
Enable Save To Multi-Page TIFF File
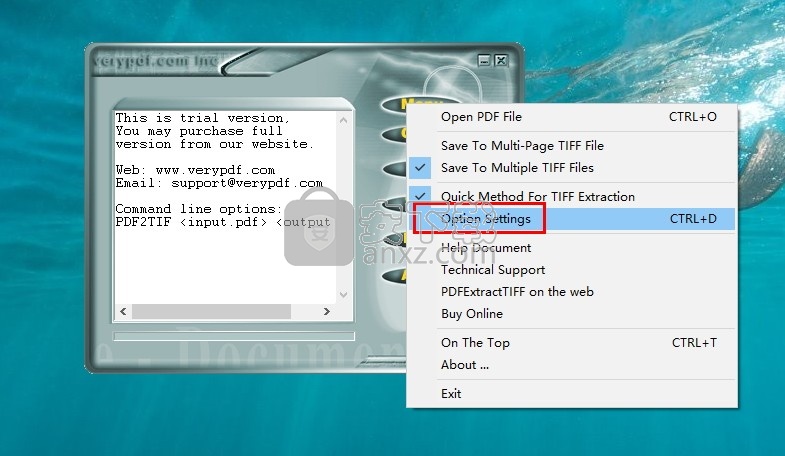(522, 145)
